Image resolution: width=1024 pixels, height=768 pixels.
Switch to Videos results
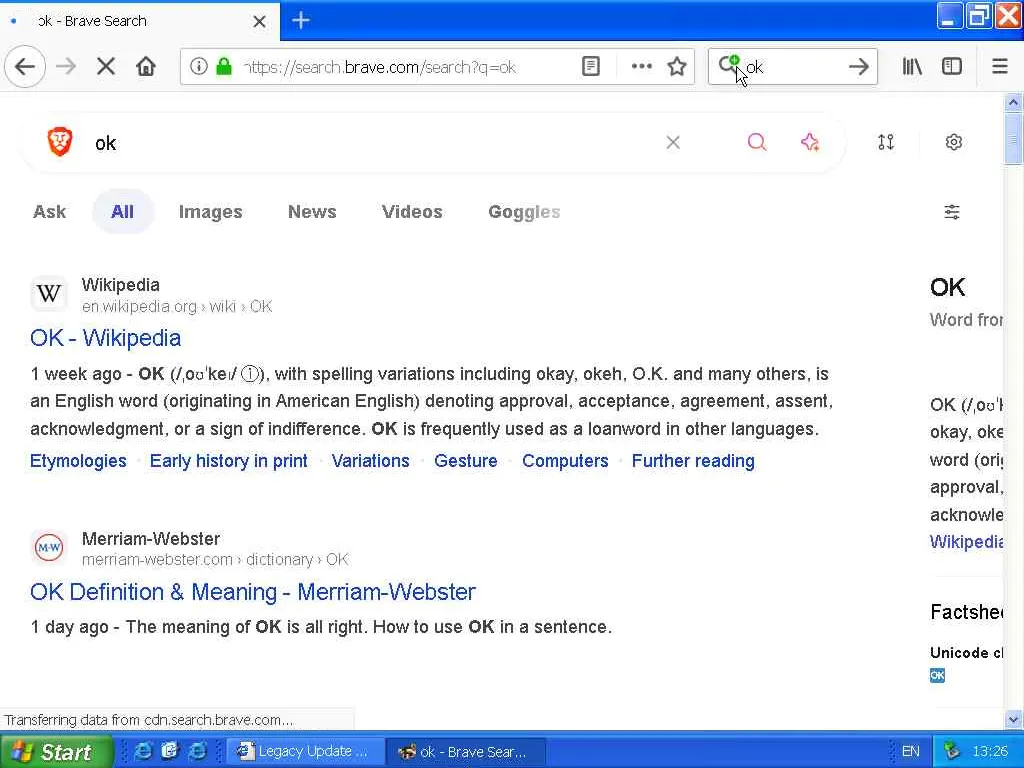[412, 212]
